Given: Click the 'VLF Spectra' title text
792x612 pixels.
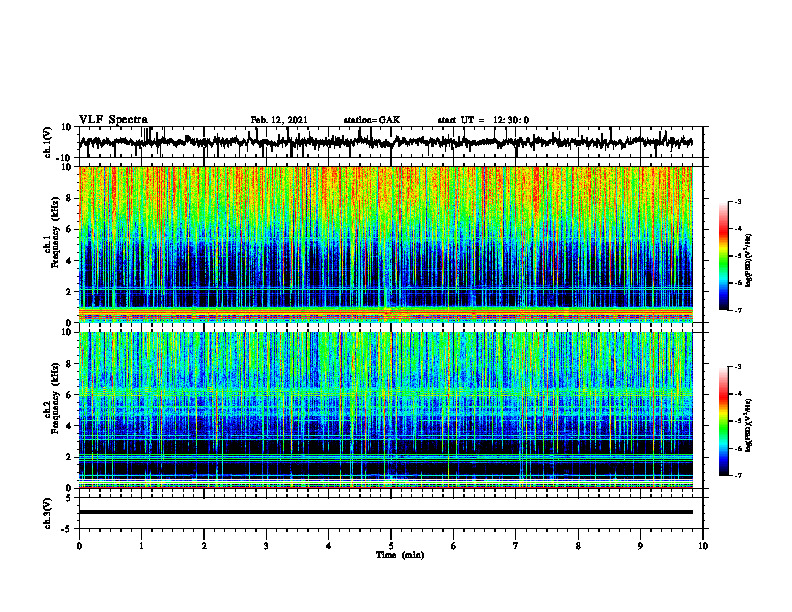Looking at the screenshot, I should click(113, 120).
